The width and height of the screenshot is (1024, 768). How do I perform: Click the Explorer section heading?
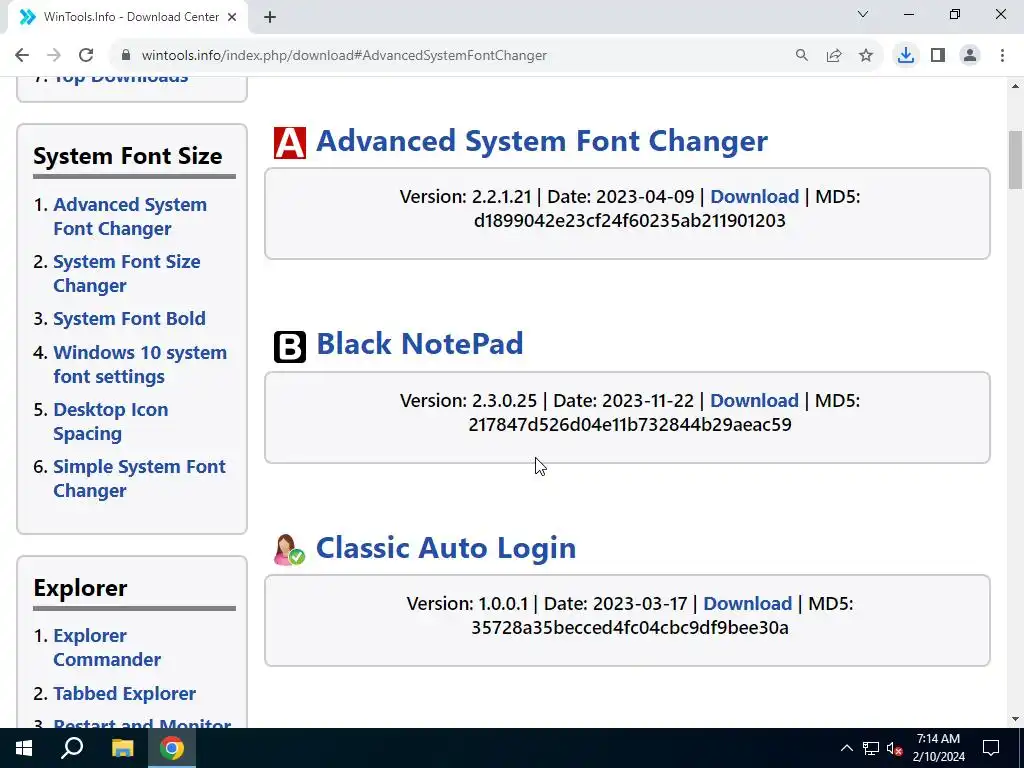point(80,588)
